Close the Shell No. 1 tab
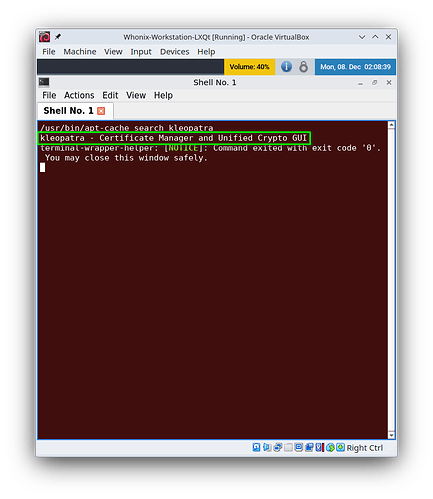Viewport: 433px width, 499px height. [x=101, y=111]
